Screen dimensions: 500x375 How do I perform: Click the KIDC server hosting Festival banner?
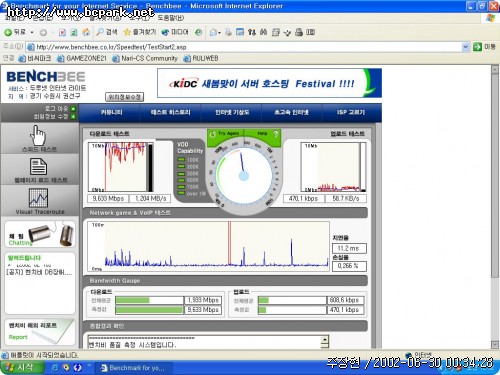click(269, 83)
